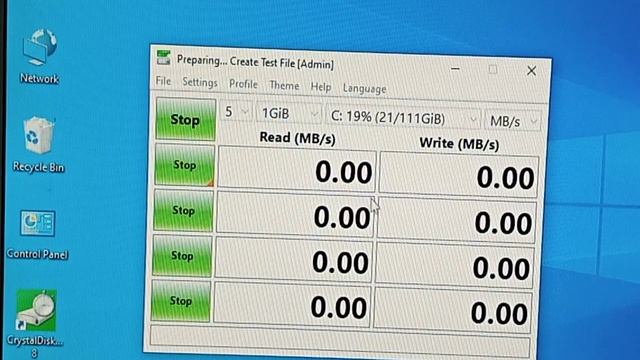Click the large top Stop button
The width and height of the screenshot is (640, 360).
click(x=186, y=120)
